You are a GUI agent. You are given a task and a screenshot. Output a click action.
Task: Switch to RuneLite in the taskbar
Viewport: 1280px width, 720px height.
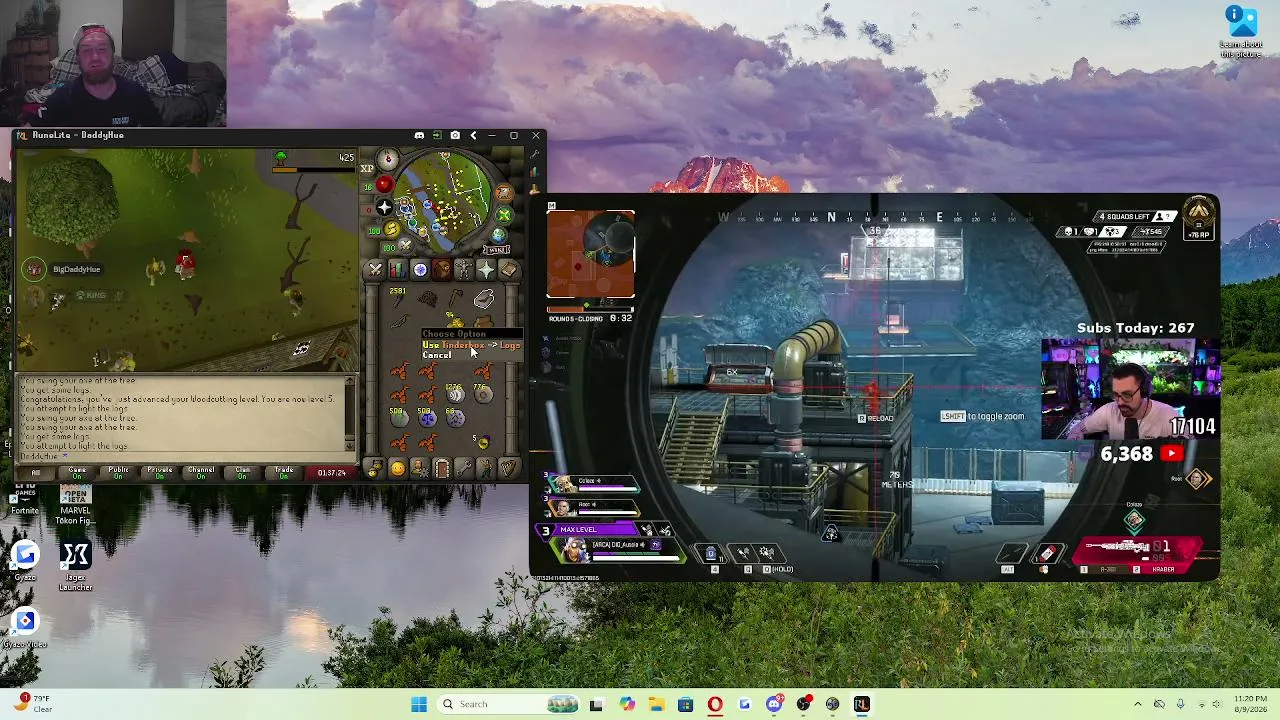(862, 704)
